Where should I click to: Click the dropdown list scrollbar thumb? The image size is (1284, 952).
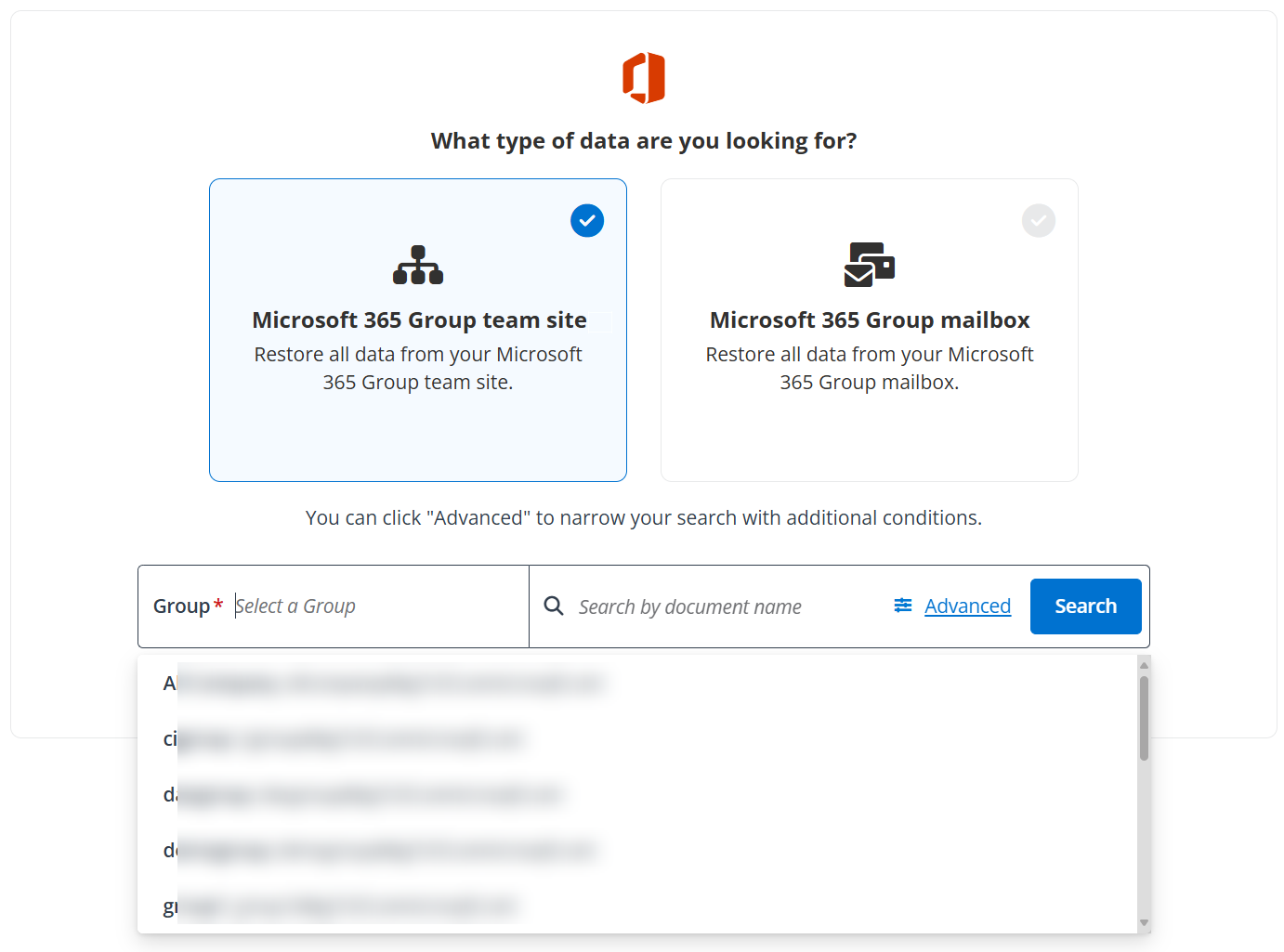pos(1144,717)
